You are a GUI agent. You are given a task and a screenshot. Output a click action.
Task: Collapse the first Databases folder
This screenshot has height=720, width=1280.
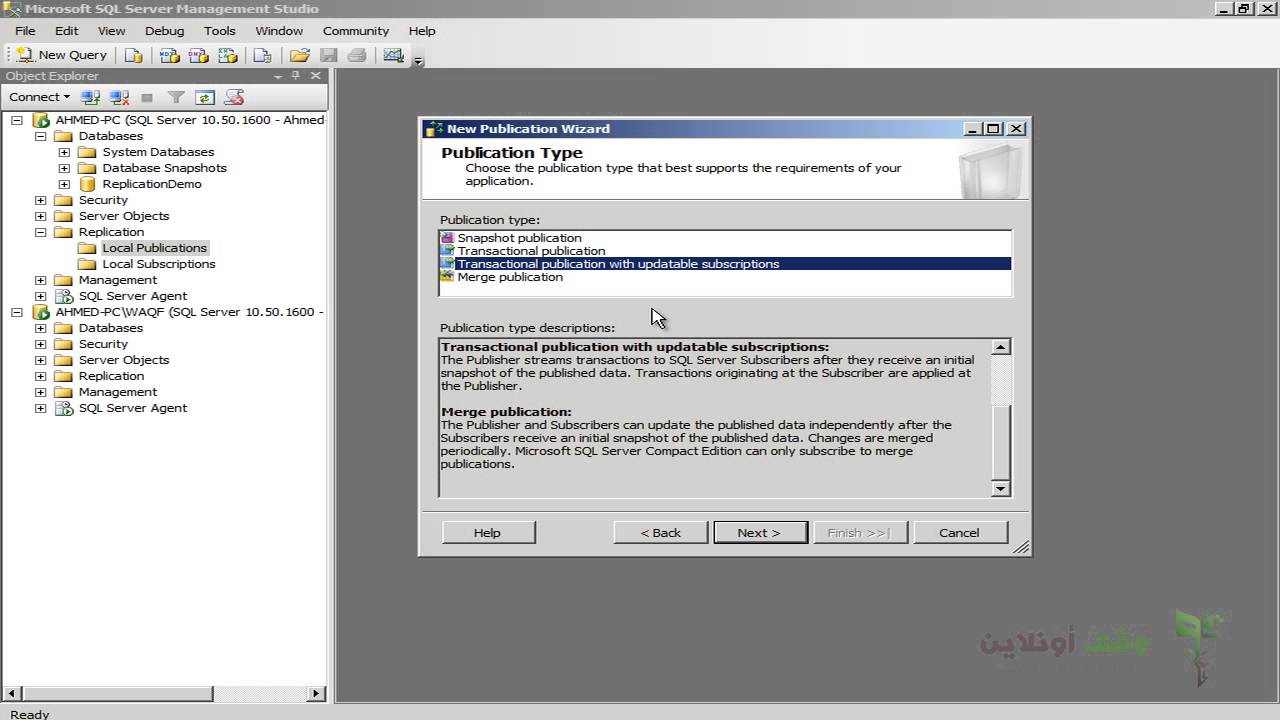(x=41, y=136)
